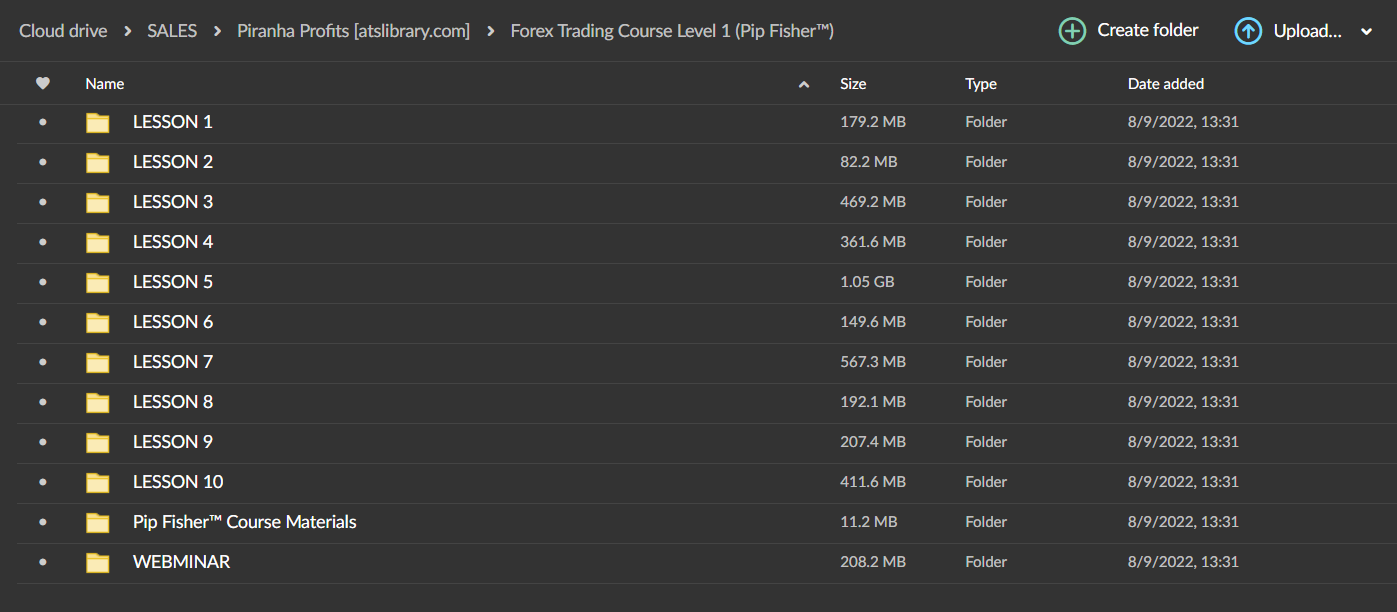Click the Create folder plus icon

coord(1072,31)
